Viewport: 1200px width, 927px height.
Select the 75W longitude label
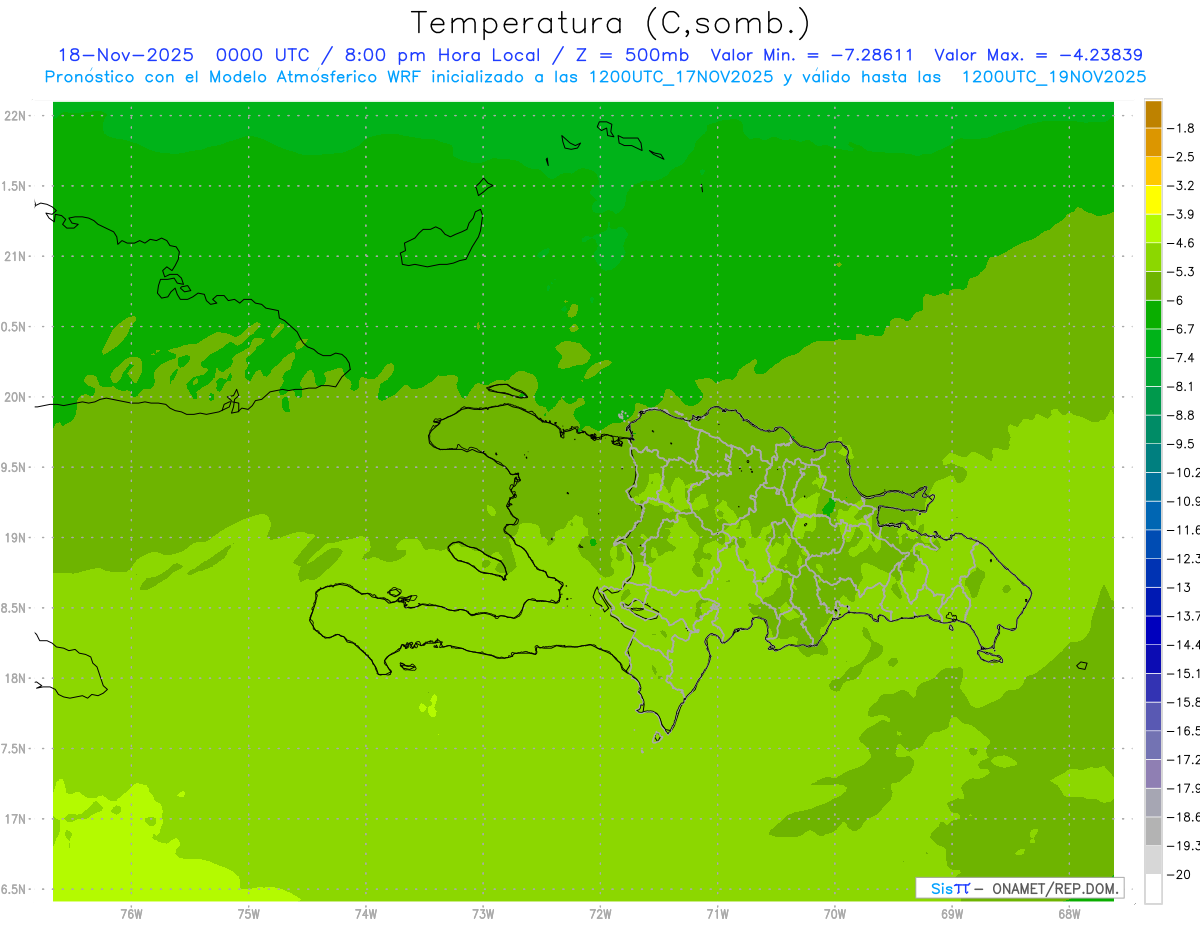coord(248,914)
